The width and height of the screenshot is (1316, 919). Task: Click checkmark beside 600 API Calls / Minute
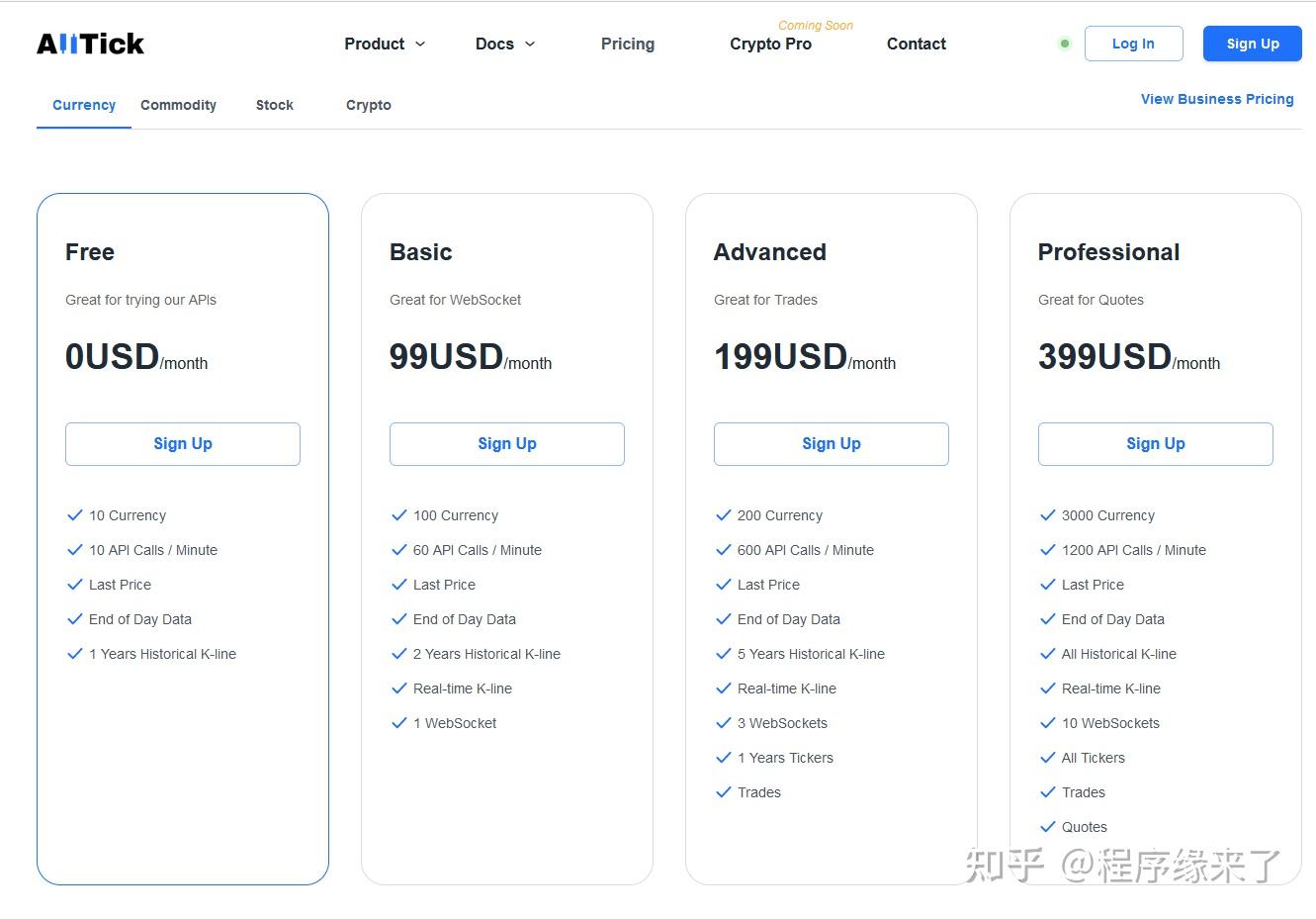point(723,550)
